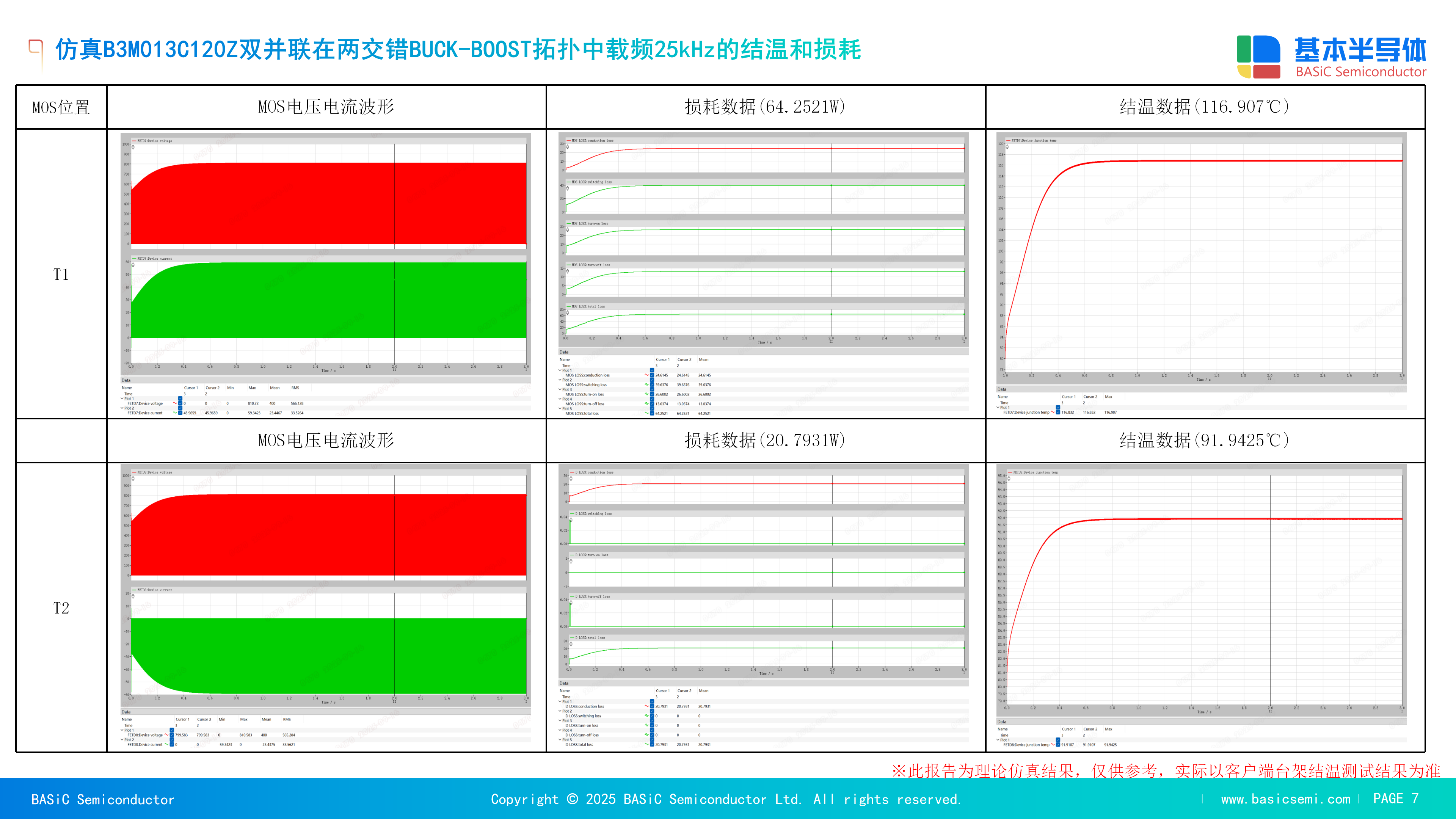1456x819 pixels.
Task: Click 116.907 max junction temp value
Action: (1111, 412)
